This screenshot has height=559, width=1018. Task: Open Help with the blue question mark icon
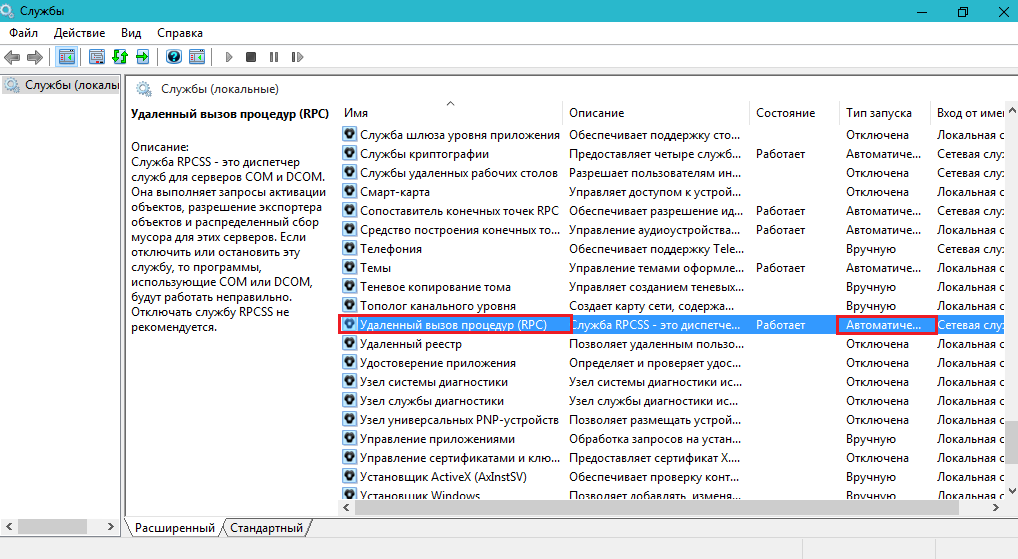click(x=174, y=57)
